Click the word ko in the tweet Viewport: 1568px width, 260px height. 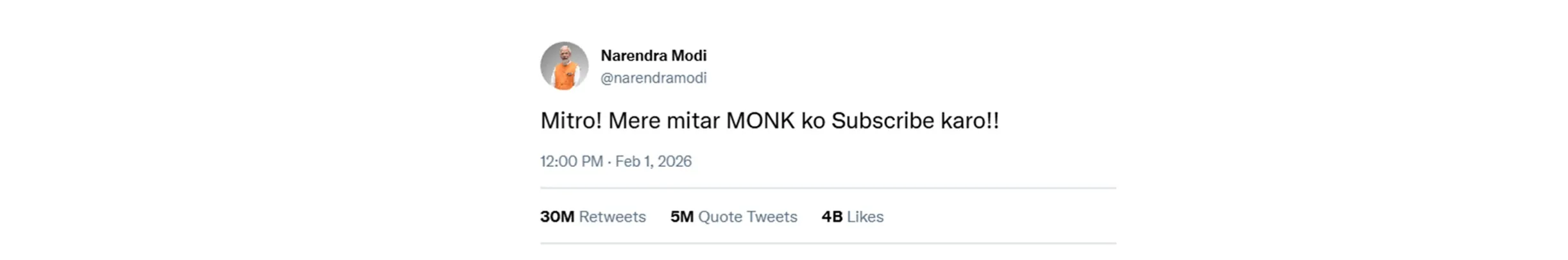(x=813, y=121)
